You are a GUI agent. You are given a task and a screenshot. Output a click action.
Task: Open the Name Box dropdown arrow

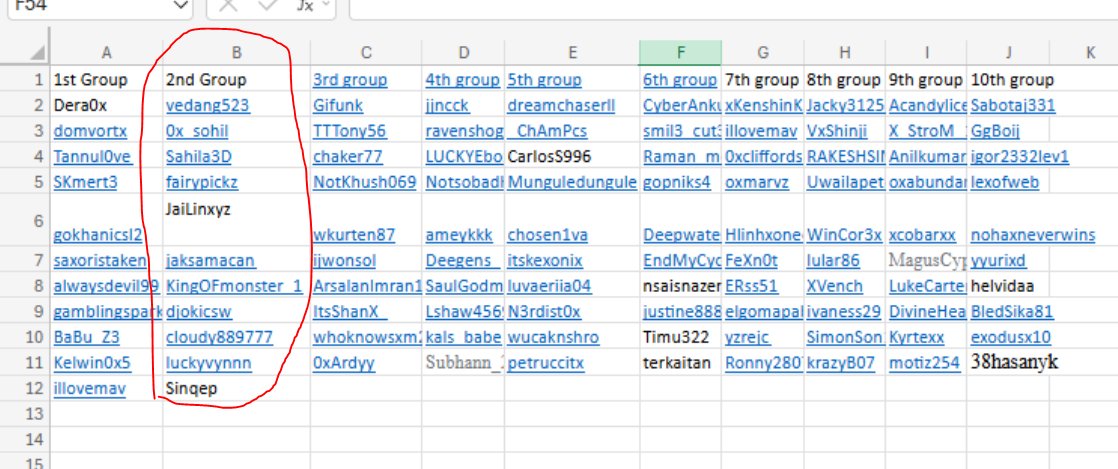click(180, 6)
